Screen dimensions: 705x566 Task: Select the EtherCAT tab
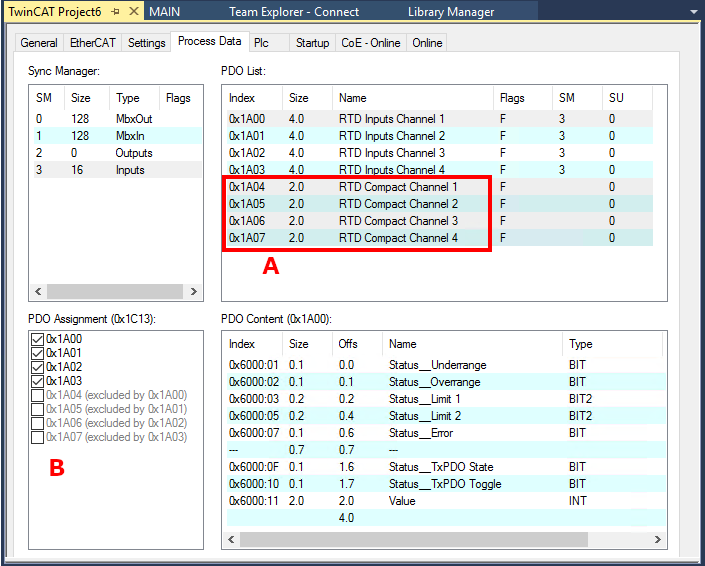93,43
